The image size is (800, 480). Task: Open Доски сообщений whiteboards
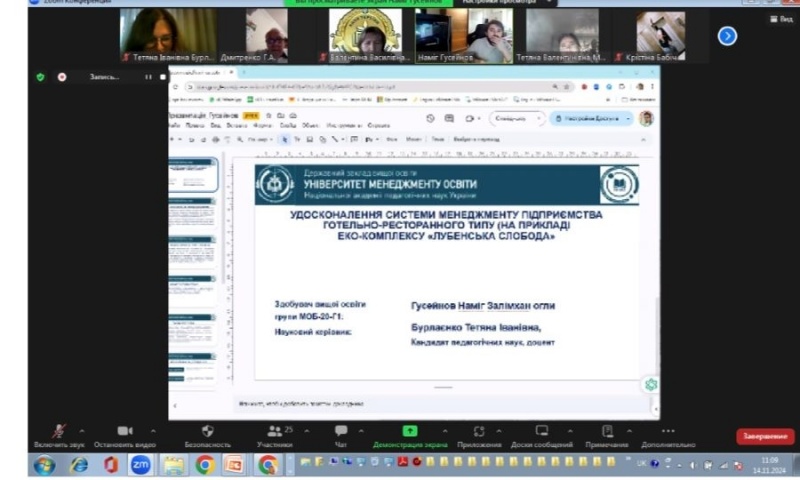[542, 436]
